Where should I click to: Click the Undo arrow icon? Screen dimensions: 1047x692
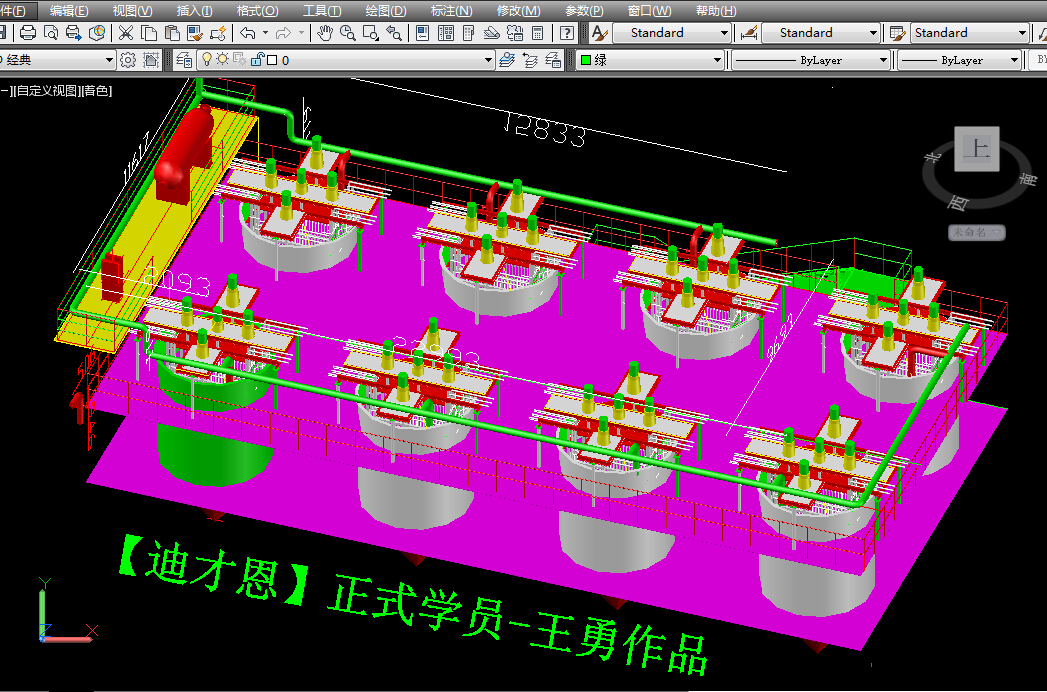tap(248, 33)
